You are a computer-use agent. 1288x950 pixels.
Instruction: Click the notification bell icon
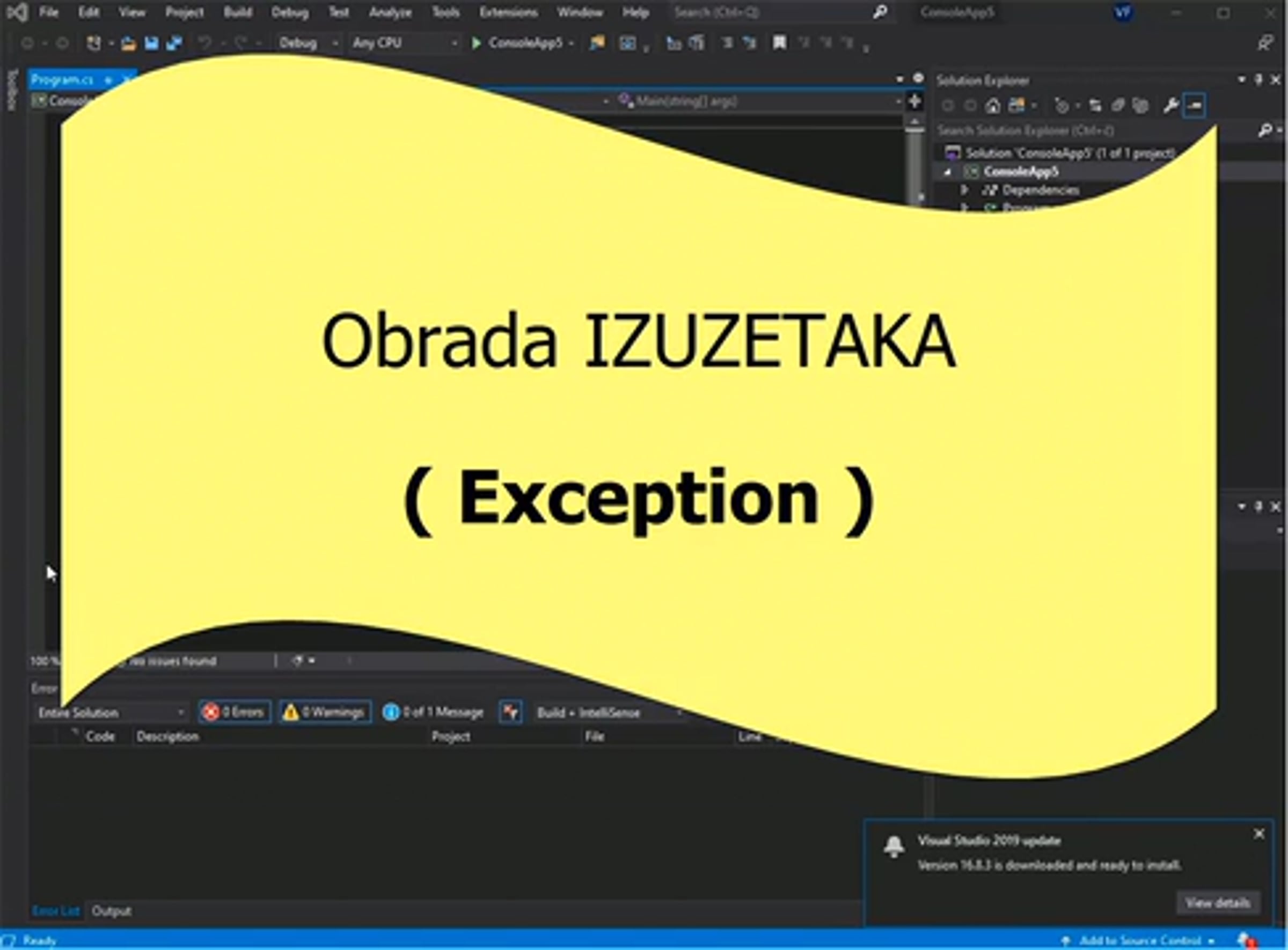(x=894, y=847)
